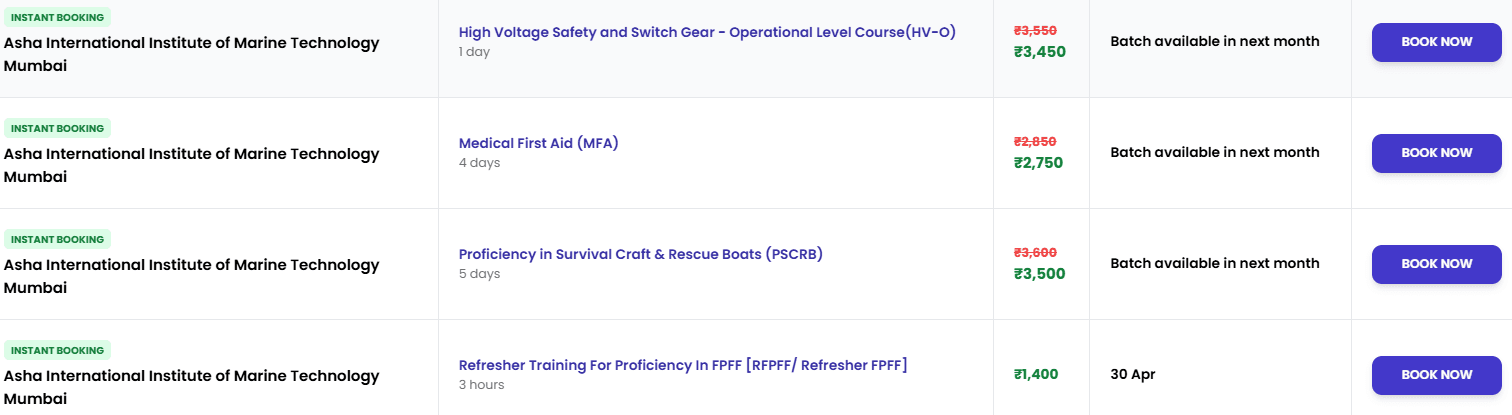This screenshot has height=415, width=1512.
Task: Select the institute name in the High Voltage row
Action: click(192, 54)
